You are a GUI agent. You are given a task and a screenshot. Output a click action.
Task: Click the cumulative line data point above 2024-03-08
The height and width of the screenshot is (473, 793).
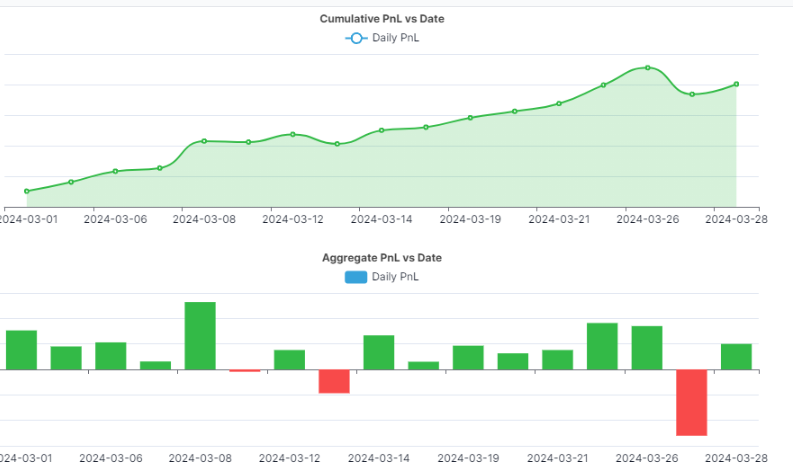tap(204, 141)
